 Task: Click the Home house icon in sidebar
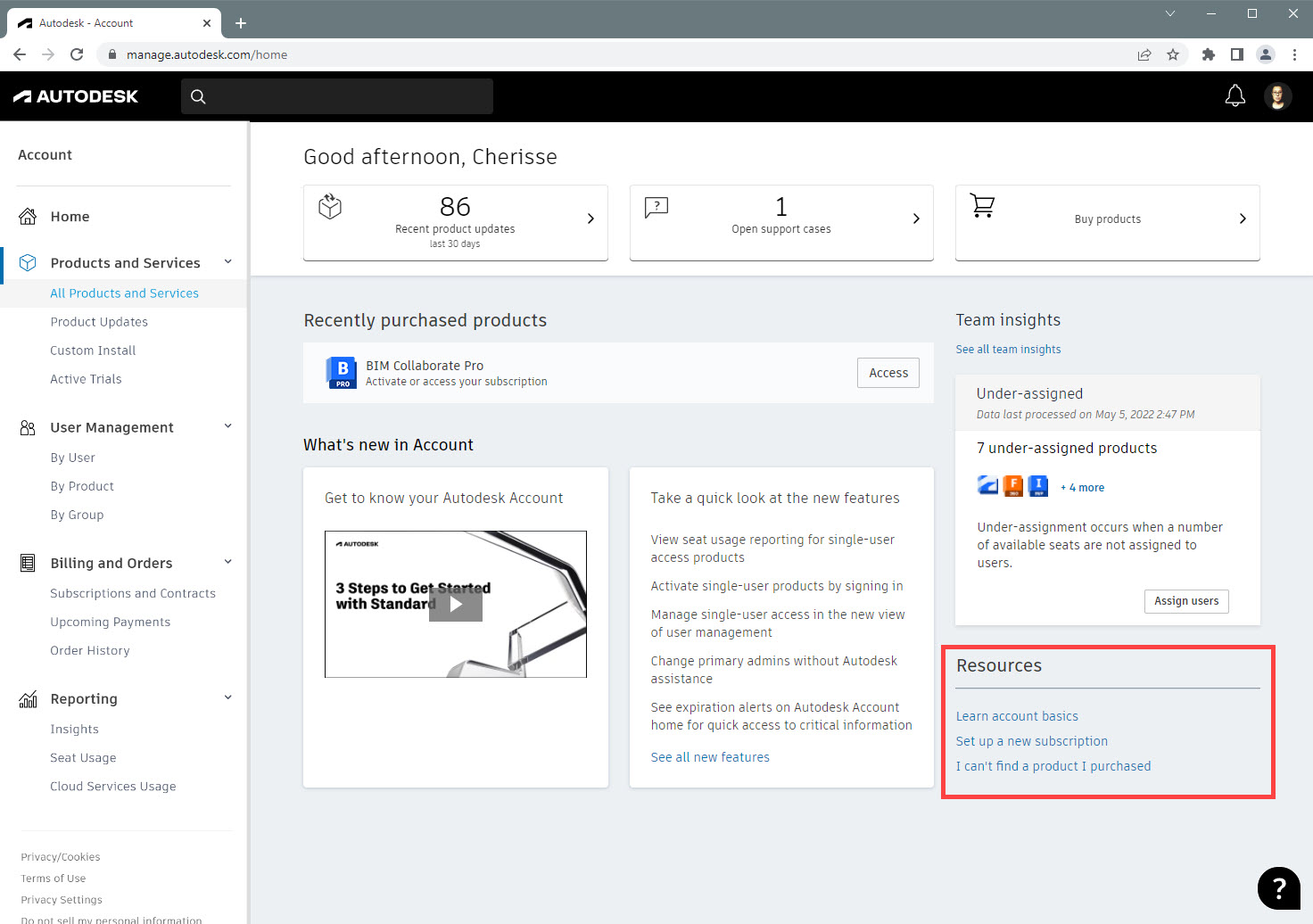28,217
